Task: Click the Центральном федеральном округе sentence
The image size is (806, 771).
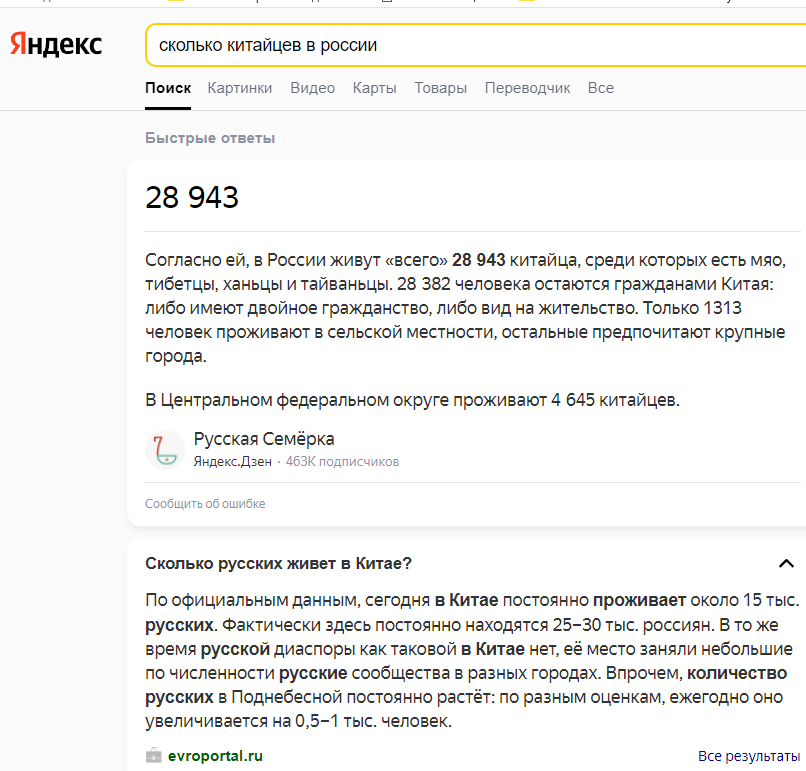Action: click(412, 400)
